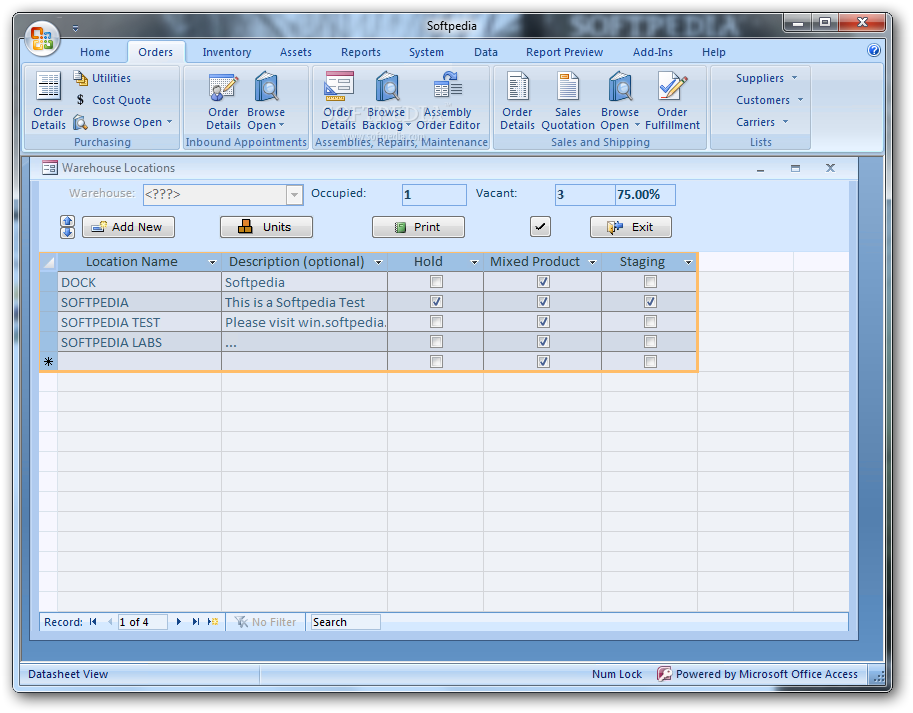Click Print button
This screenshot has height=713, width=913.
(x=418, y=227)
